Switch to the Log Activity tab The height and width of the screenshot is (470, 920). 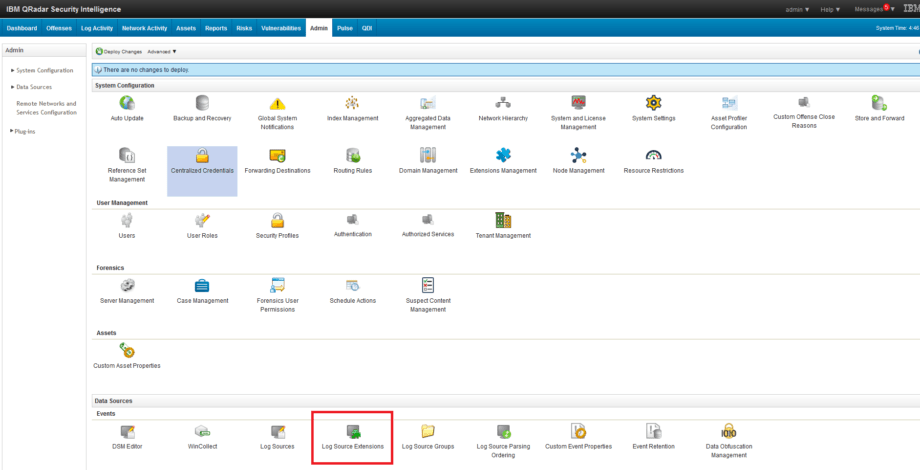pyautogui.click(x=96, y=28)
